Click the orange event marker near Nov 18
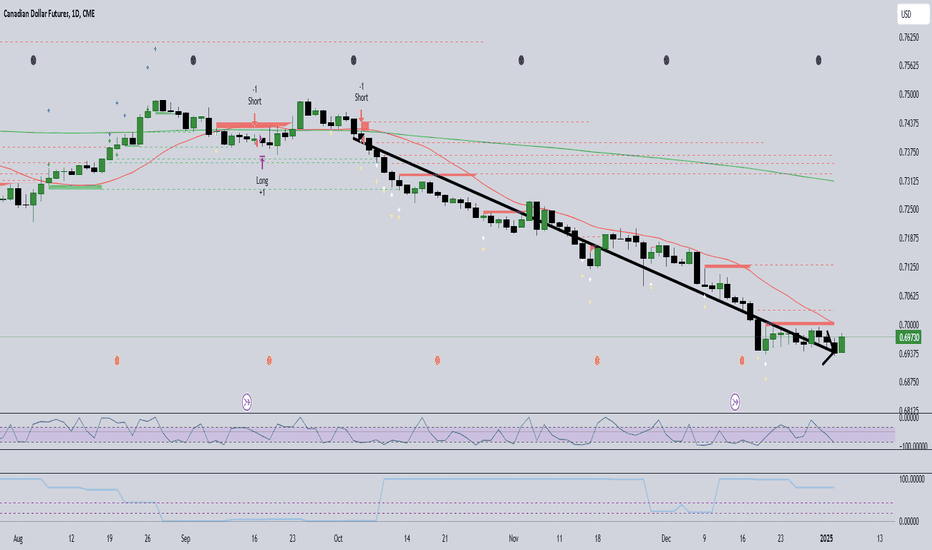This screenshot has height=550, width=932. tap(597, 360)
